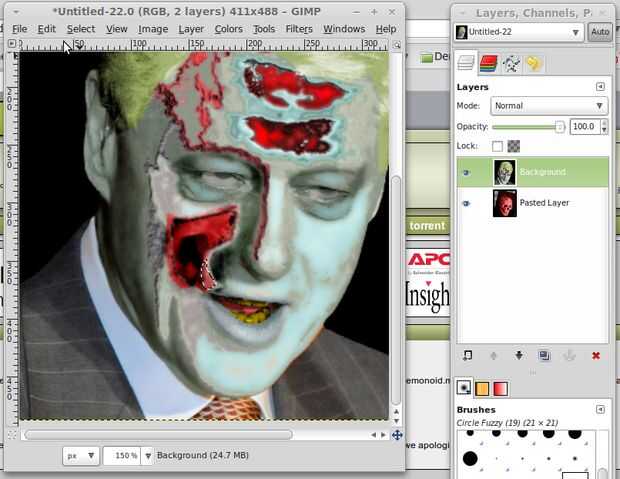The height and width of the screenshot is (479, 620).
Task: Click the Opacity value field
Action: pyautogui.click(x=584, y=127)
